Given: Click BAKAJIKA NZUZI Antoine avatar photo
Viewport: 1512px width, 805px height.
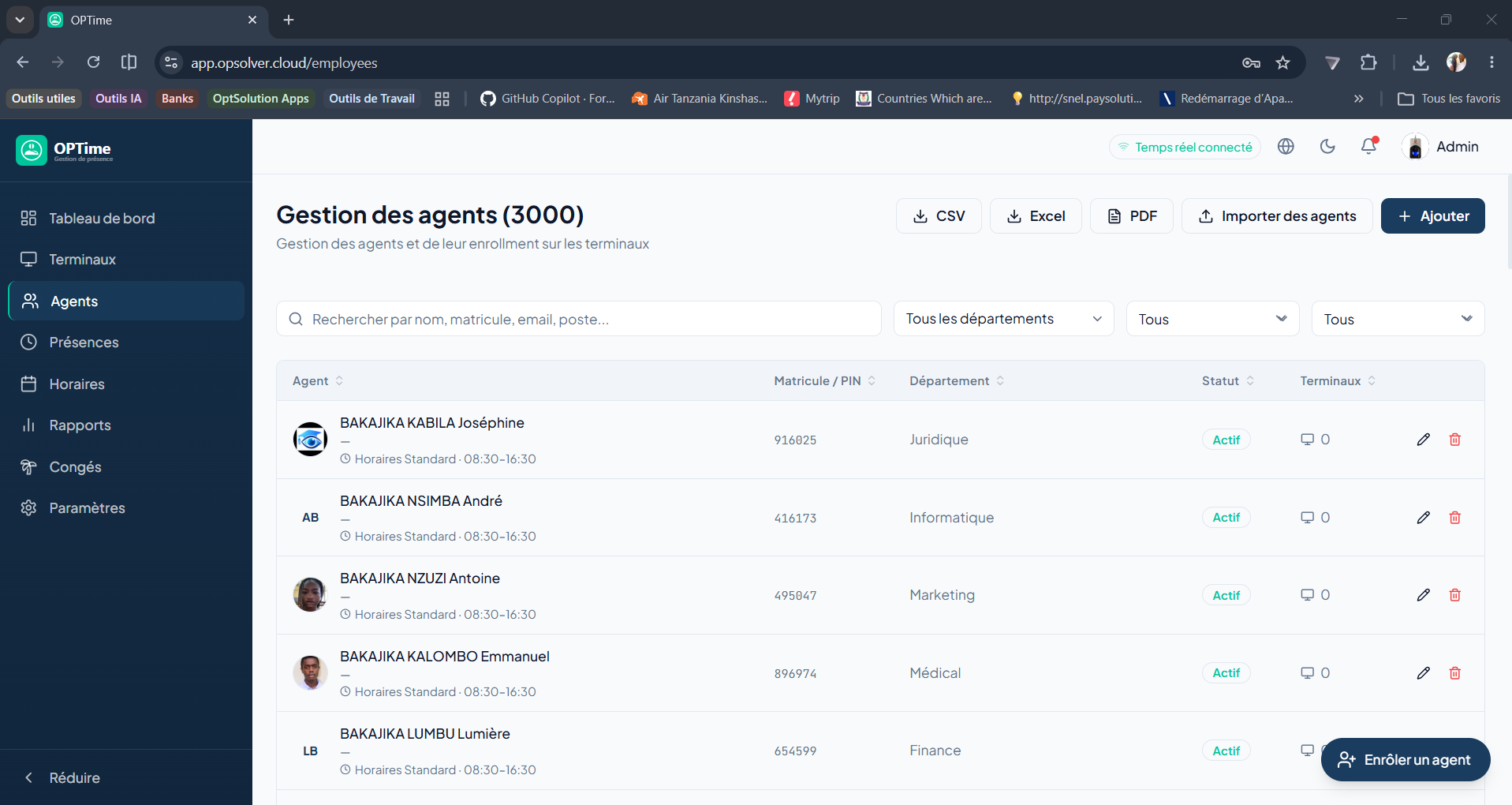Looking at the screenshot, I should pyautogui.click(x=310, y=595).
